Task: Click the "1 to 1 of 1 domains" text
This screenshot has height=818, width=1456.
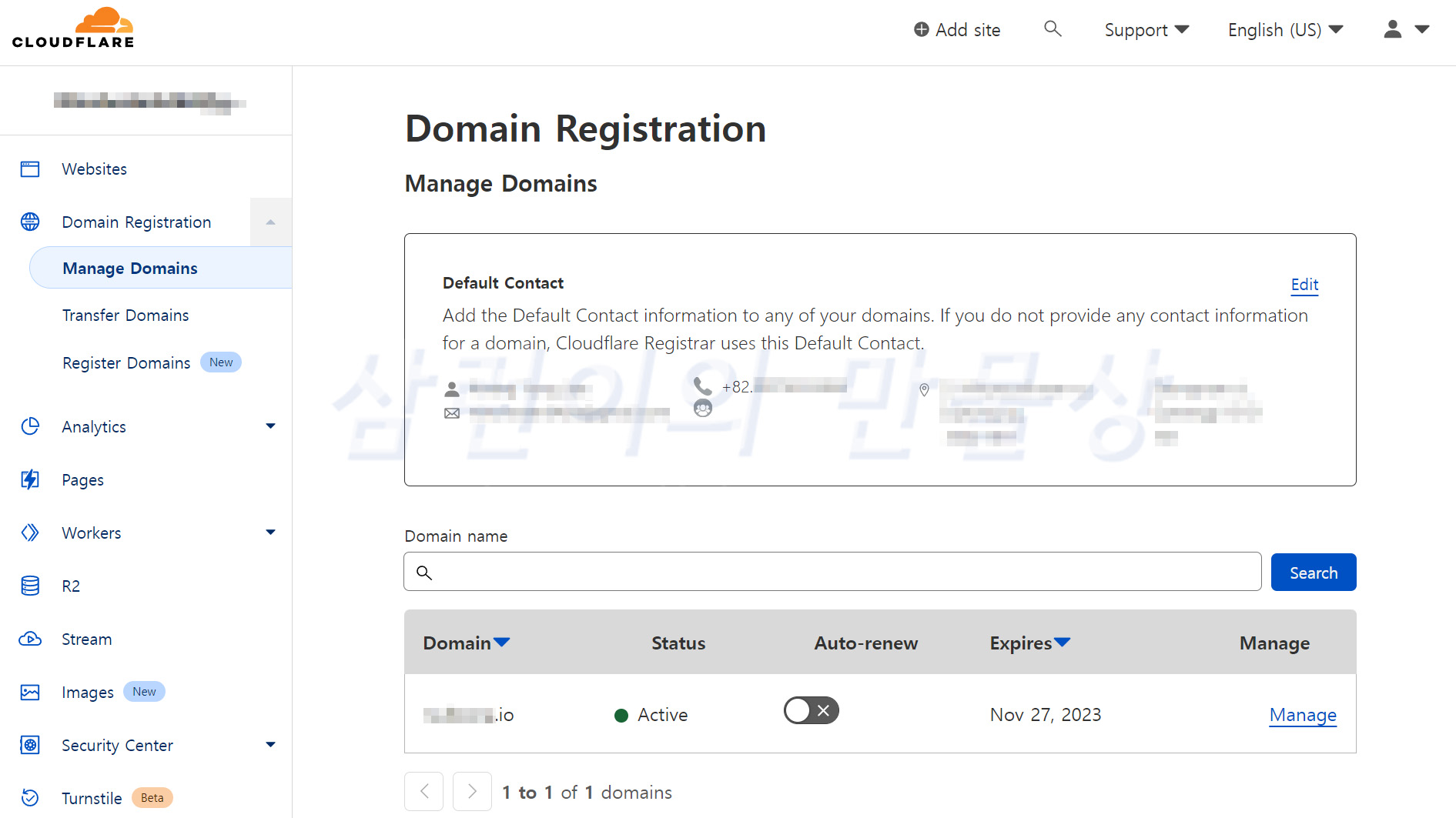Action: [587, 793]
